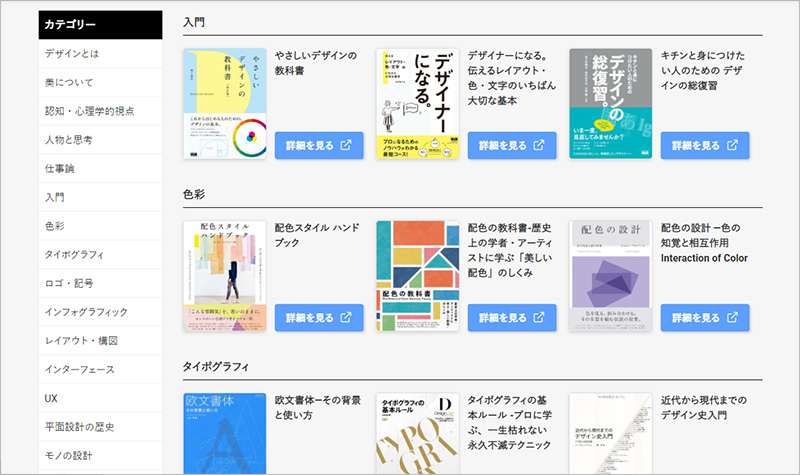The height and width of the screenshot is (475, 800).
Task: Open the ロゴ・記号 category
Action: [x=101, y=283]
